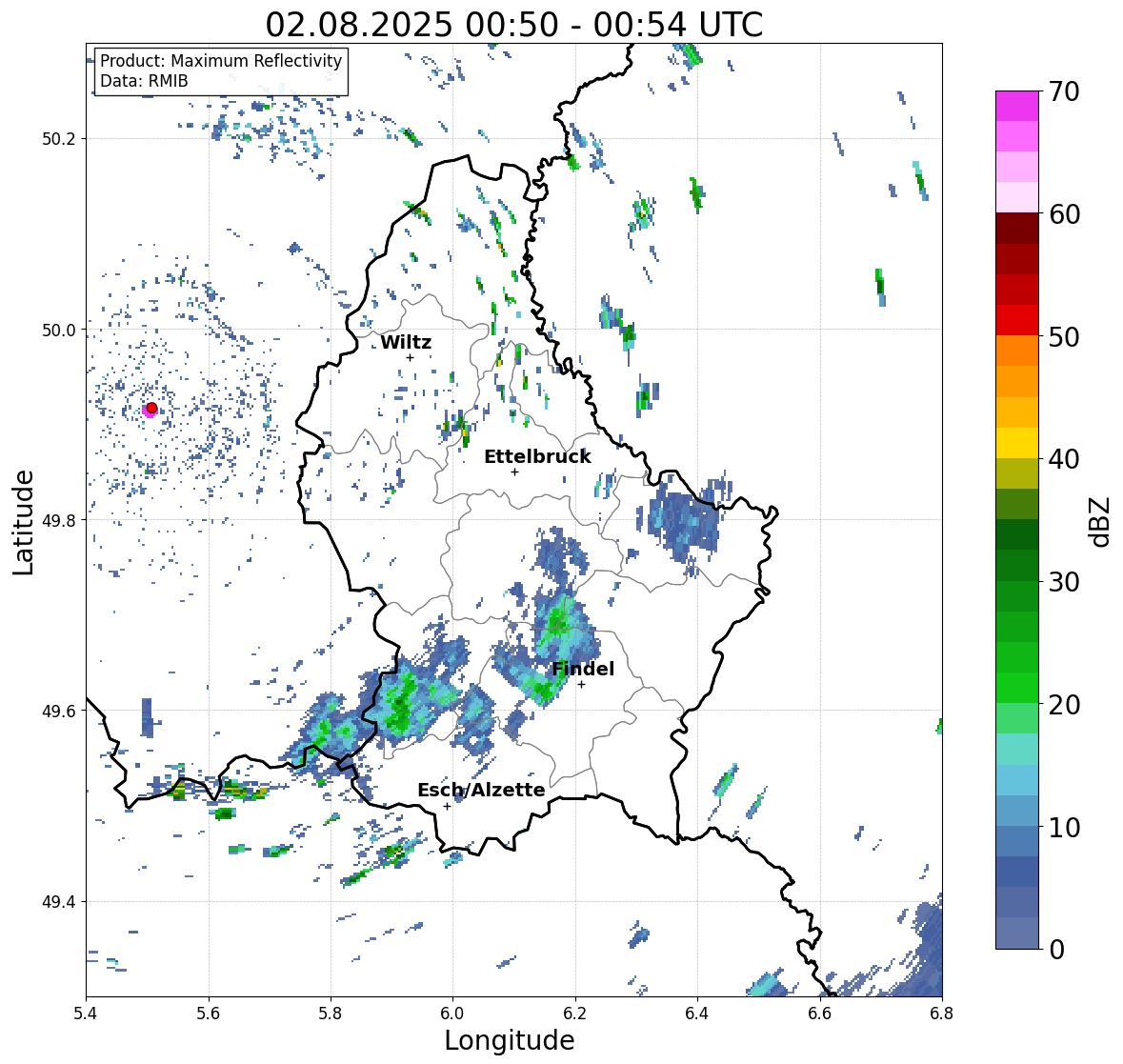Viewport: 1123px width, 1064px height.
Task: Click the red radar site marker dot
Action: pyautogui.click(x=151, y=408)
